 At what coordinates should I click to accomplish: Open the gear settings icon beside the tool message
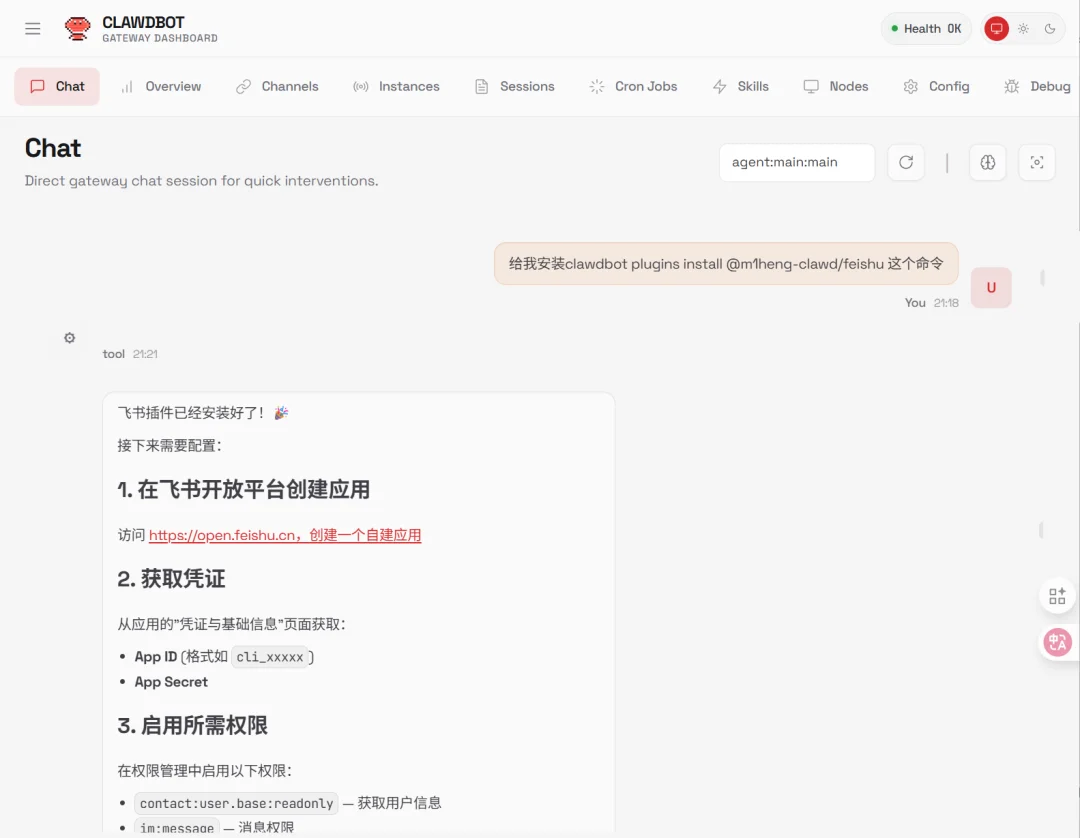(69, 337)
